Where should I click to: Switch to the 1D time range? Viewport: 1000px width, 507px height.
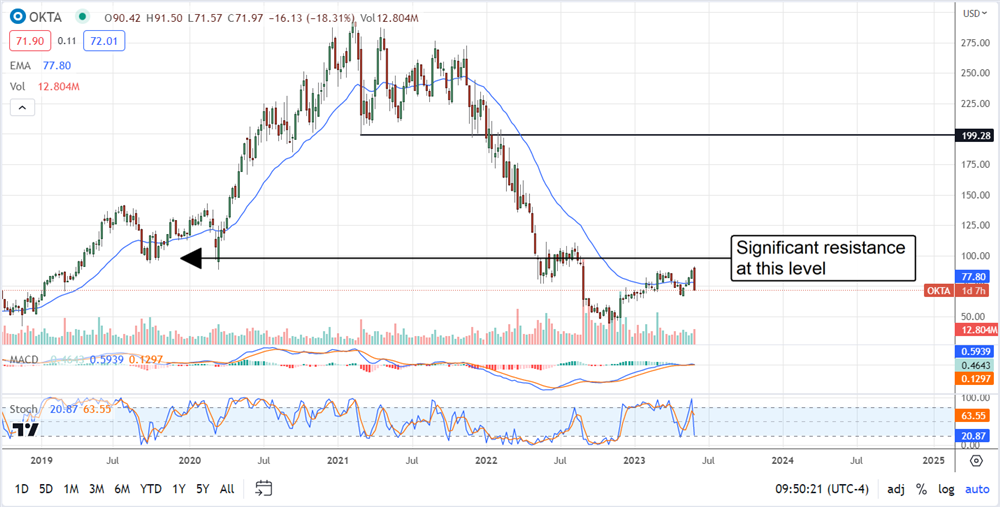pyautogui.click(x=21, y=489)
